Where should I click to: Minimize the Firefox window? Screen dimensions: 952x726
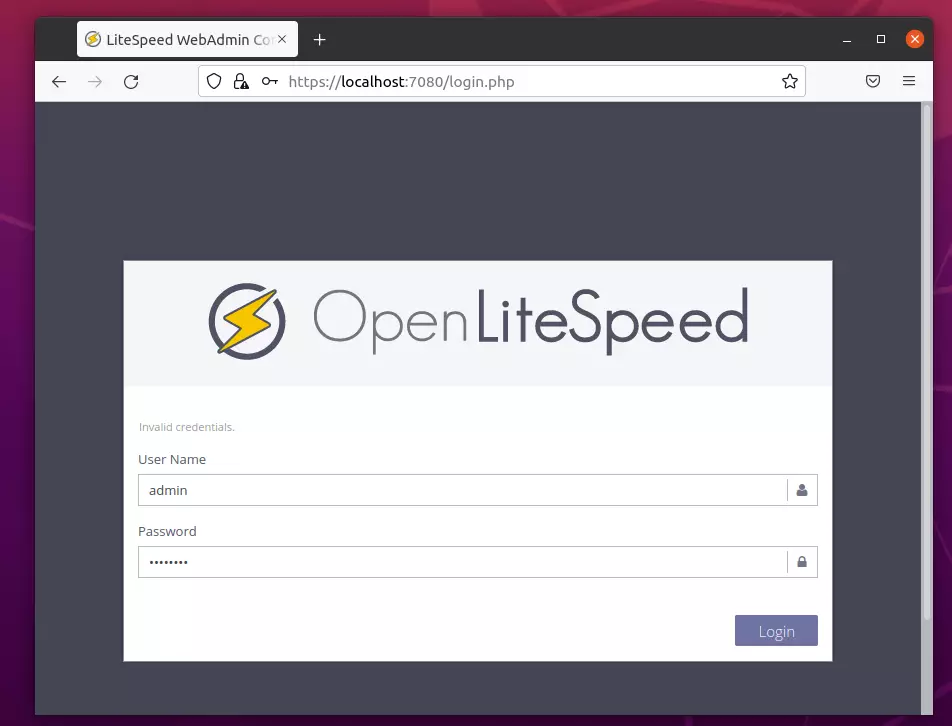[846, 39]
